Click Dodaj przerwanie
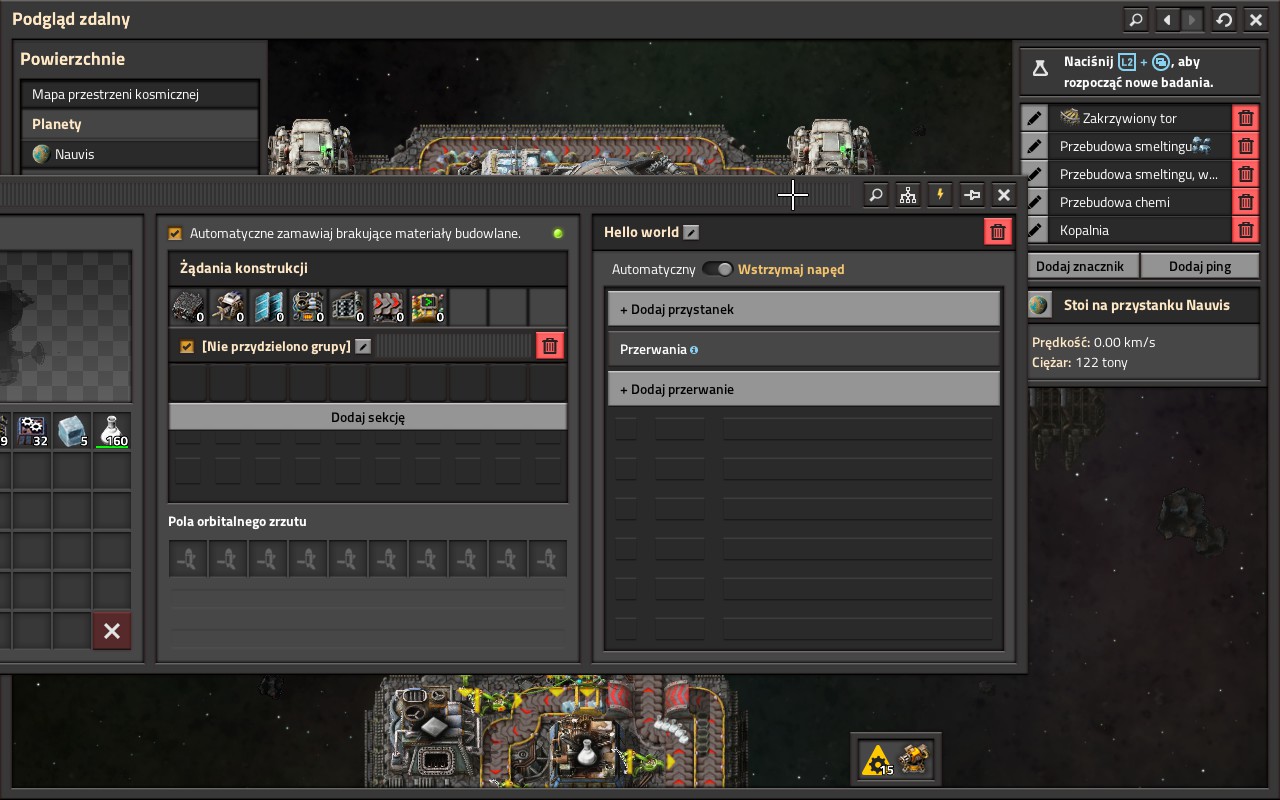 coord(804,389)
